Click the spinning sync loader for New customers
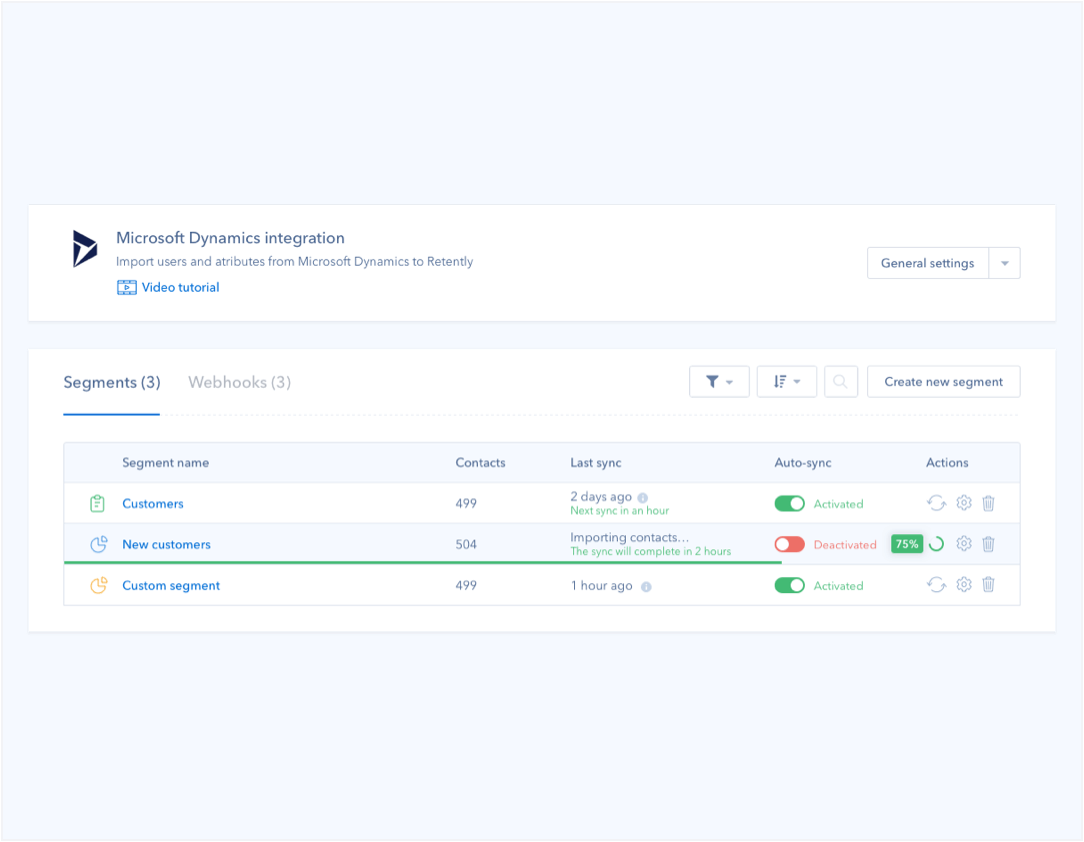This screenshot has width=1084, height=842. pos(936,544)
